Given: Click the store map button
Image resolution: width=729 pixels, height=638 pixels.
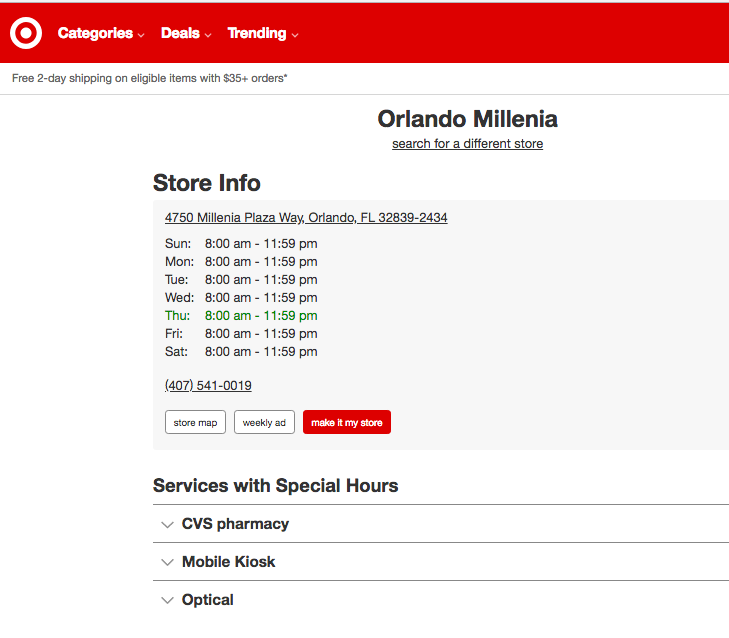Looking at the screenshot, I should 195,422.
